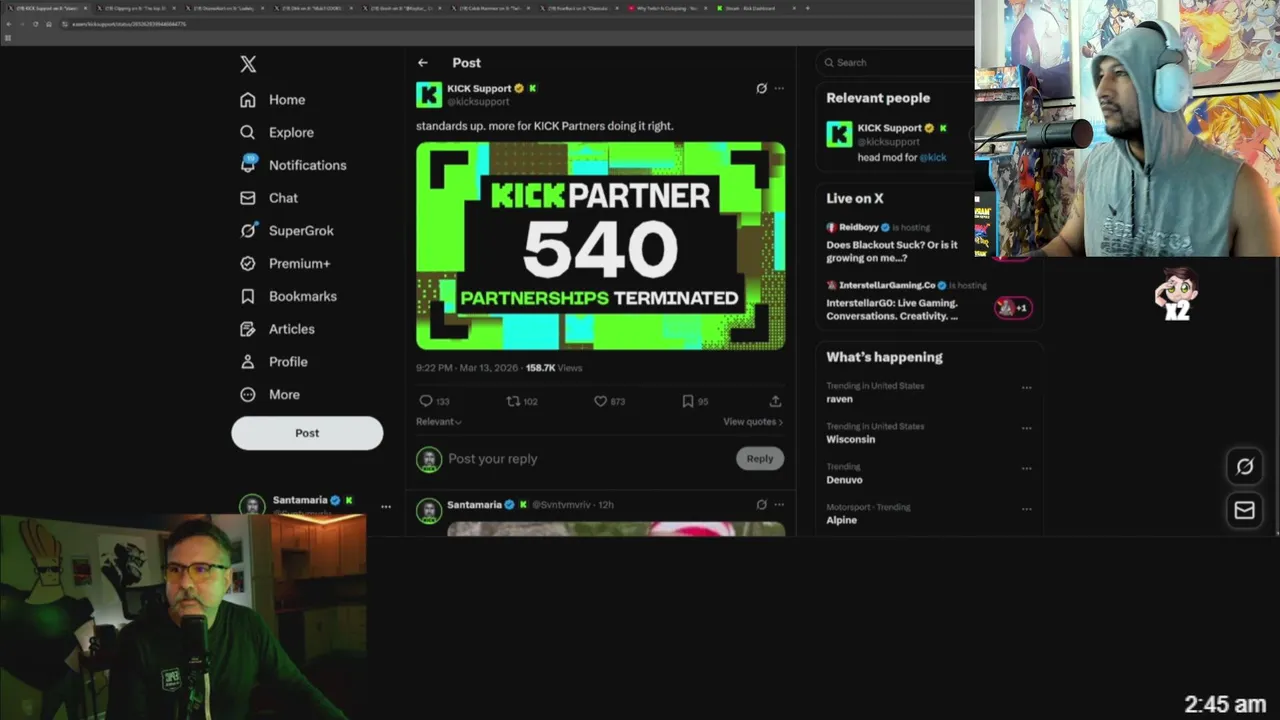
Task: Click the Search field
Action: (x=897, y=62)
